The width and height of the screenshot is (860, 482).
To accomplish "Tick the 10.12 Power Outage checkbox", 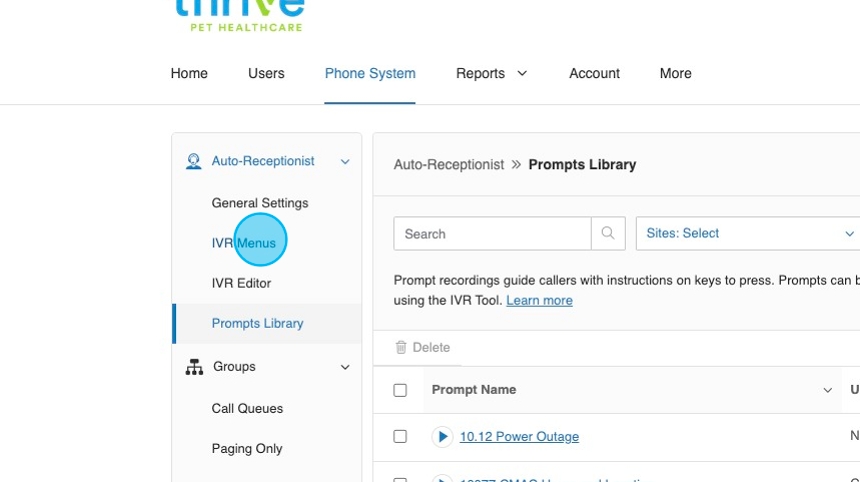I will (400, 437).
